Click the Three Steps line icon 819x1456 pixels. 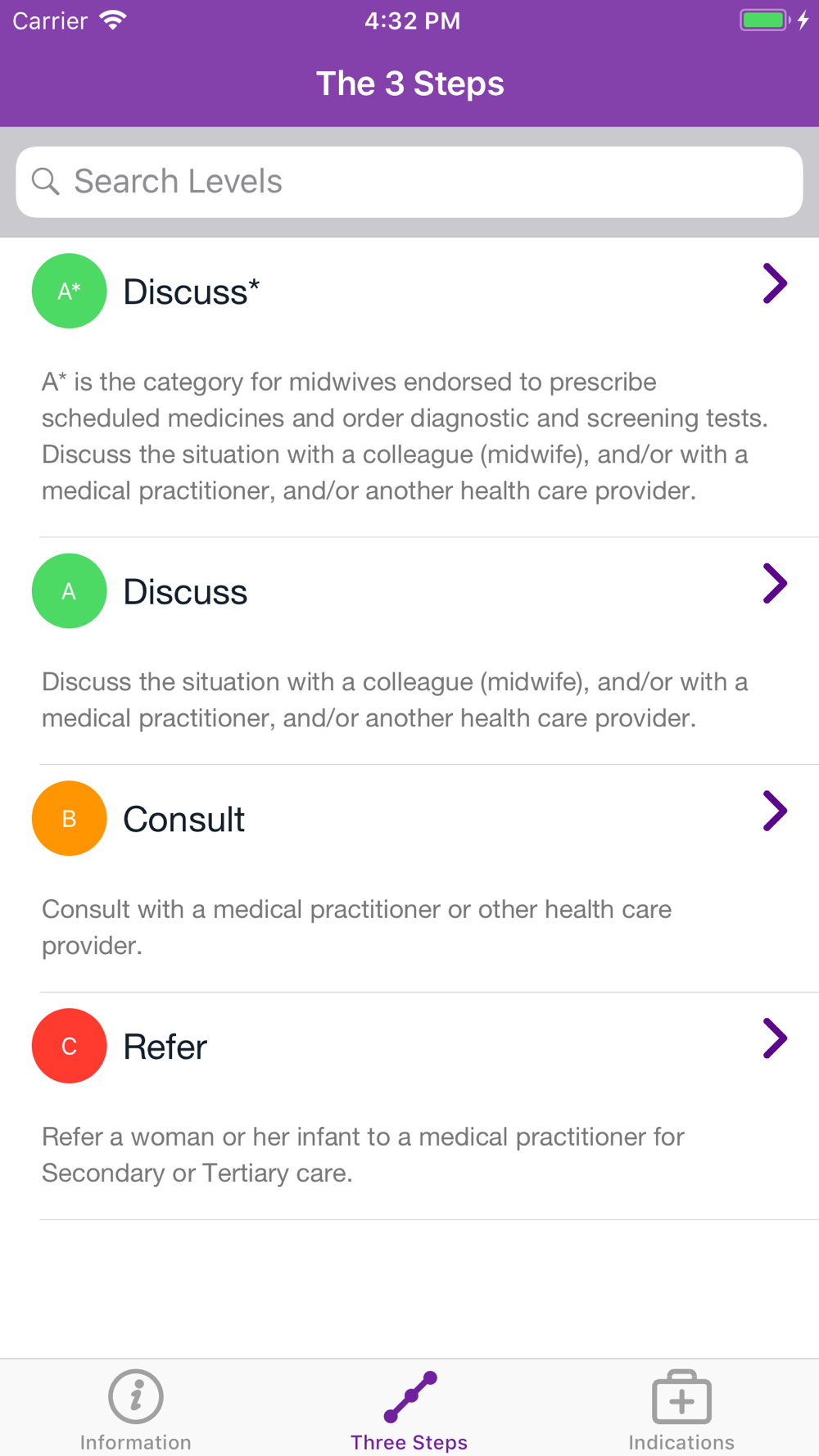(x=410, y=1397)
